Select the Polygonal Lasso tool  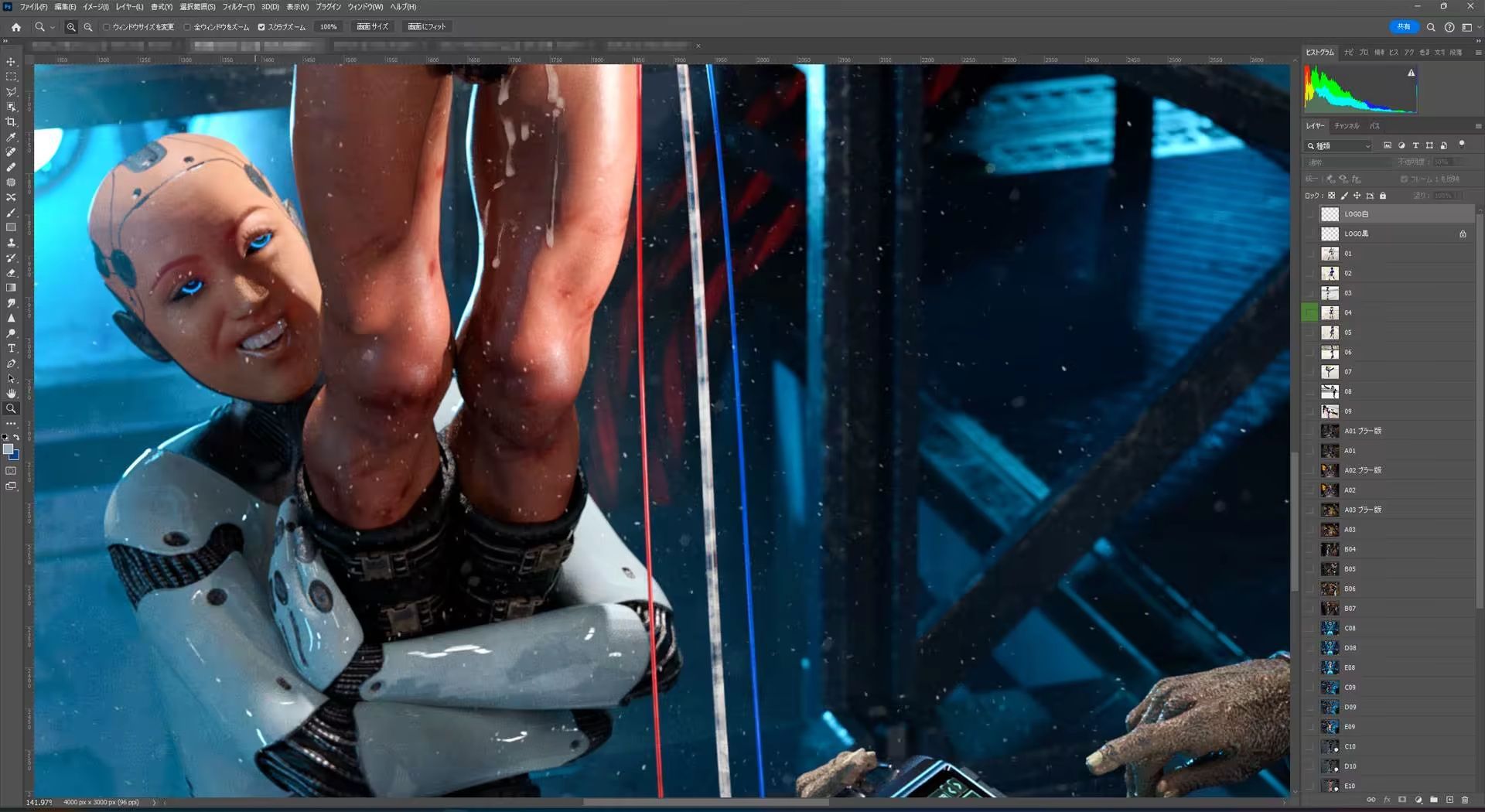11,92
